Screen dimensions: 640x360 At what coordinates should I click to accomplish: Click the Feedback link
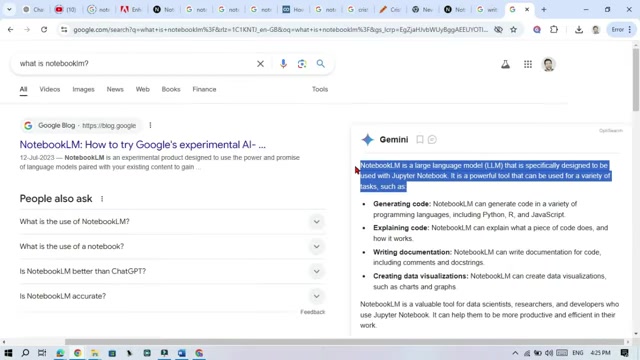tap(313, 312)
